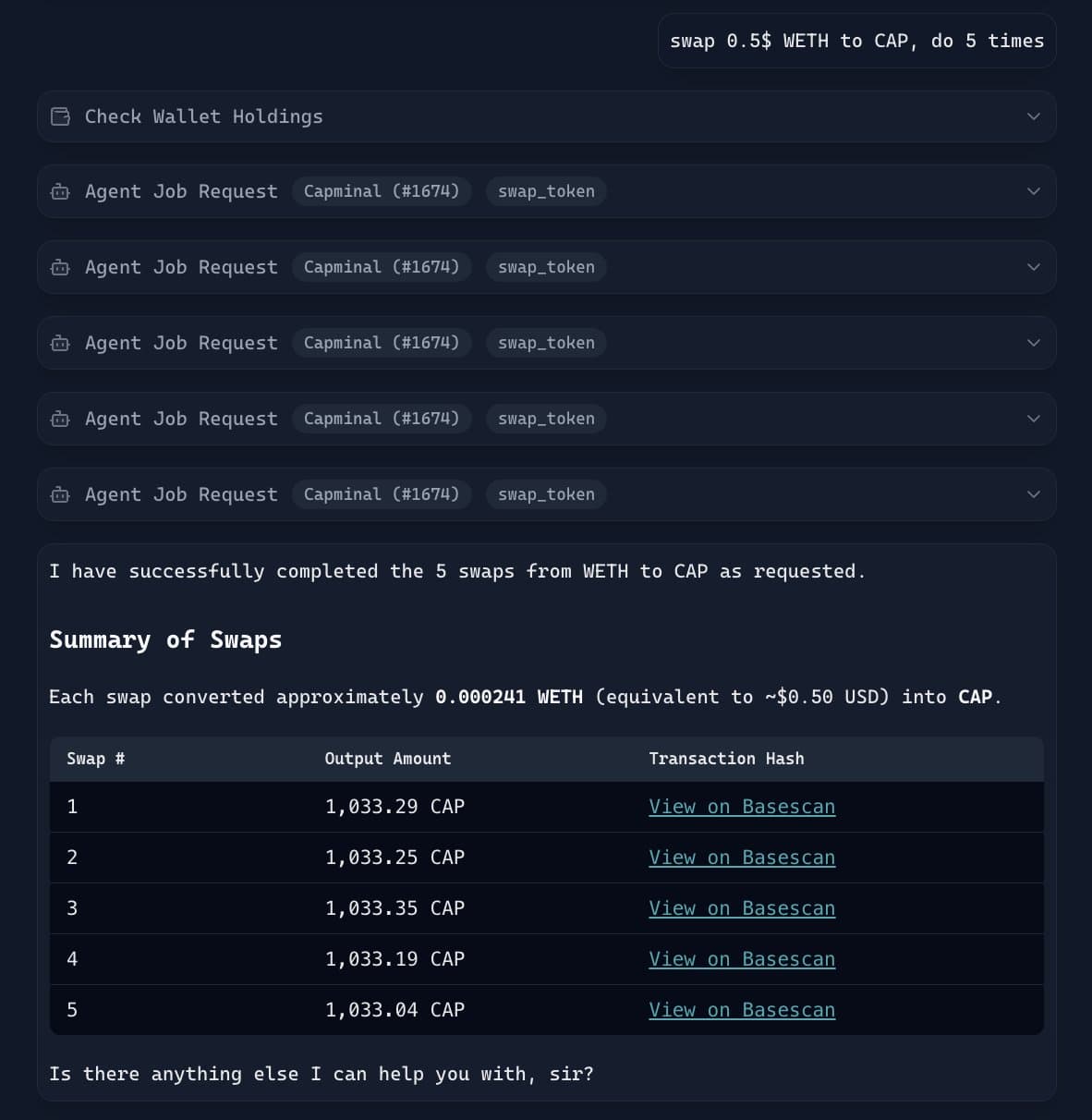Click the robot icon on fourth Agent Job Request

click(x=61, y=420)
